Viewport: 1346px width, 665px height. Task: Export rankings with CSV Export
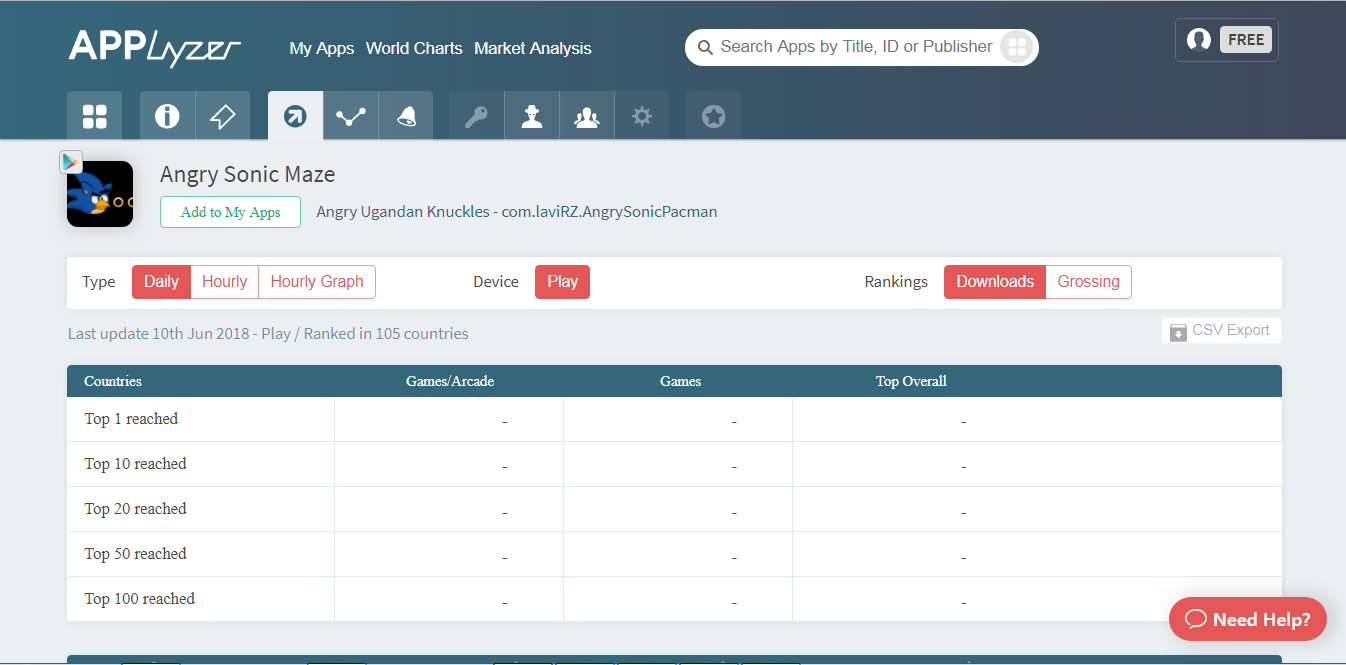[1221, 331]
